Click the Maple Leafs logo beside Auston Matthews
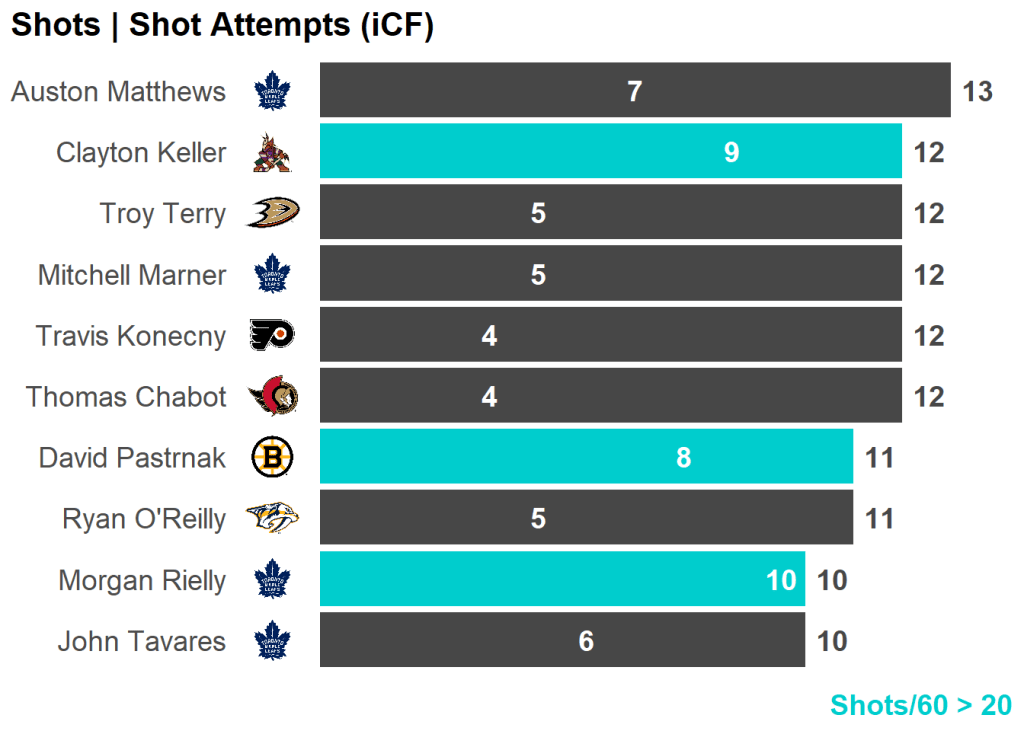Image resolution: width=1024 pixels, height=731 pixels. (272, 92)
